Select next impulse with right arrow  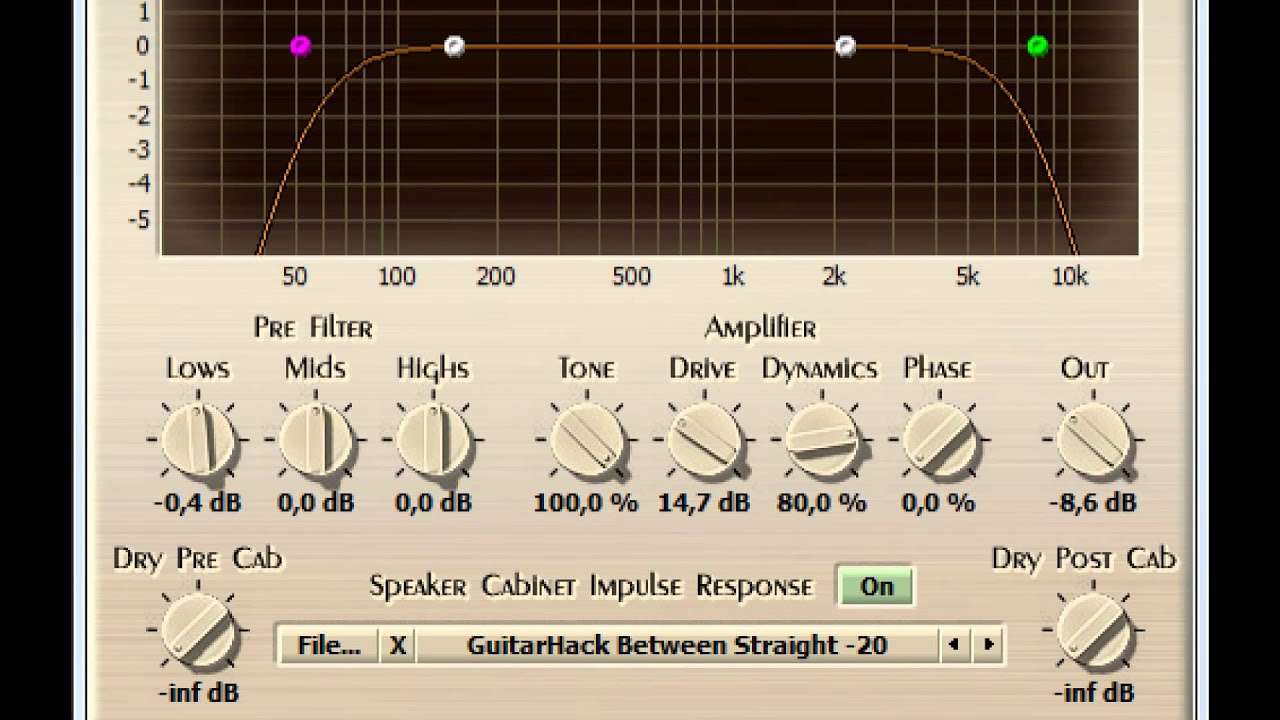pos(988,645)
